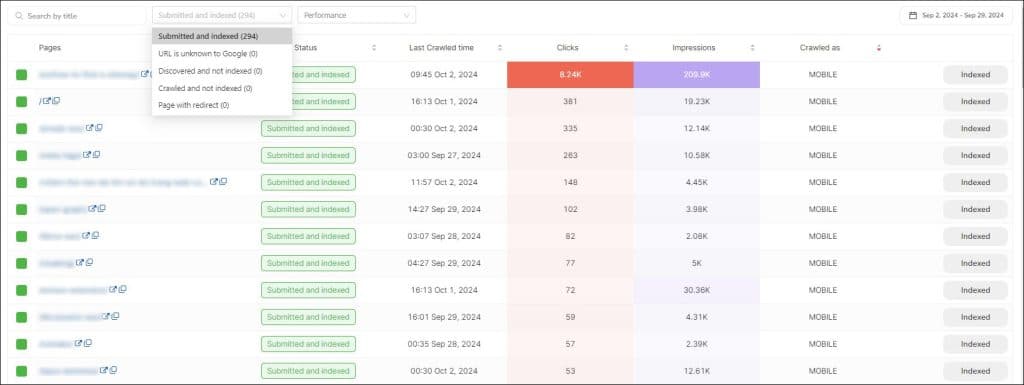1024x385 pixels.
Task: Toggle green checkbox in 102-clicks row
Action: click(22, 209)
